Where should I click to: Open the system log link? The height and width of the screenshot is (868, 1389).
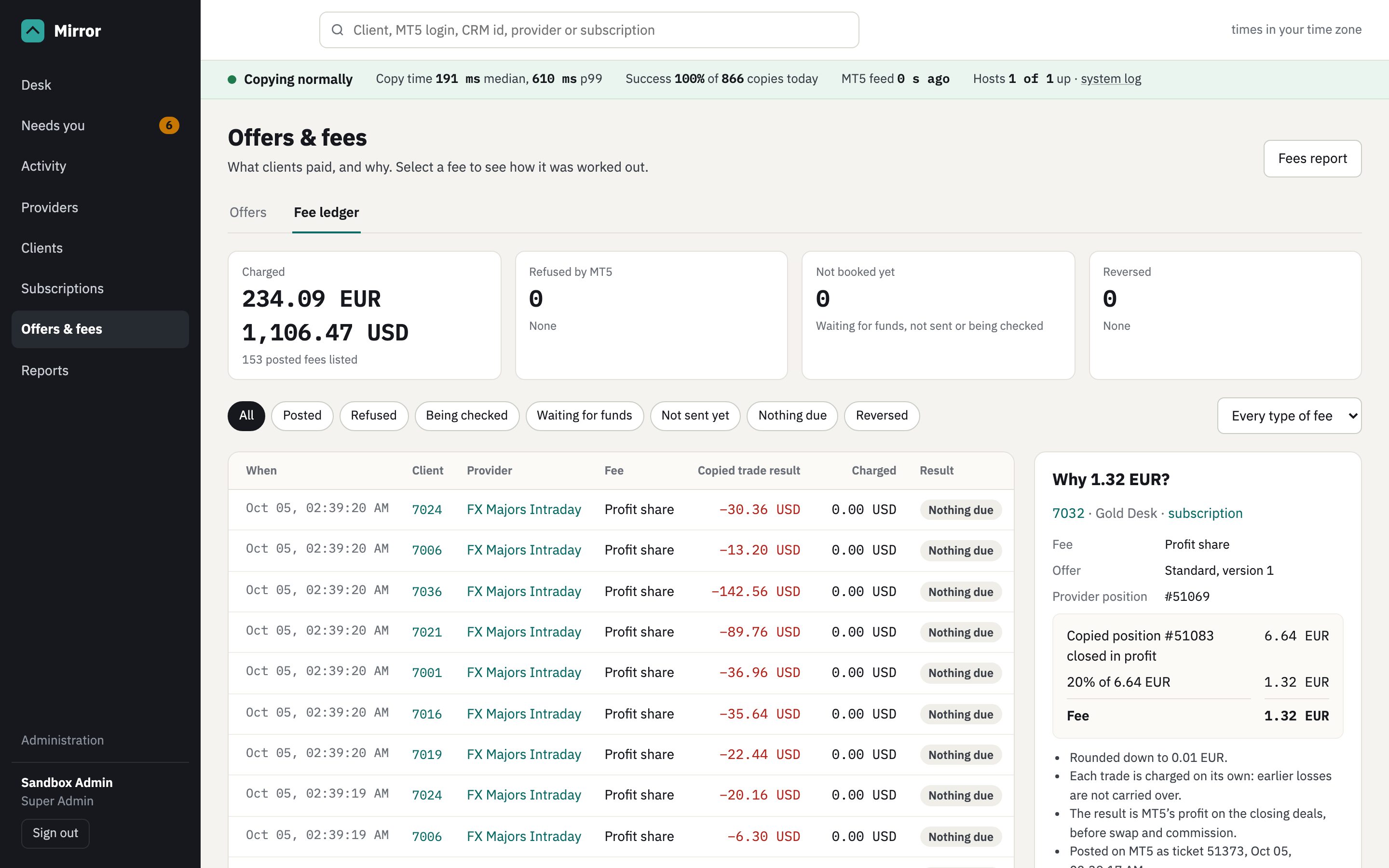pyautogui.click(x=1111, y=79)
